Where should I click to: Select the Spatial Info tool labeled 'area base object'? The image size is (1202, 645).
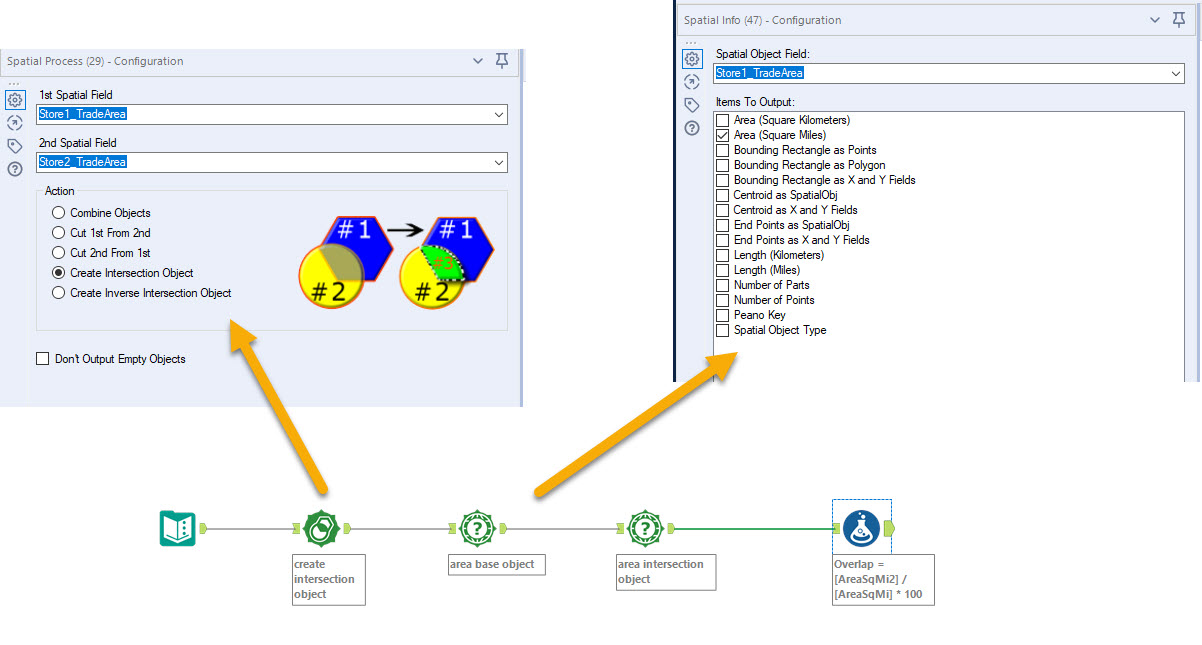point(477,528)
